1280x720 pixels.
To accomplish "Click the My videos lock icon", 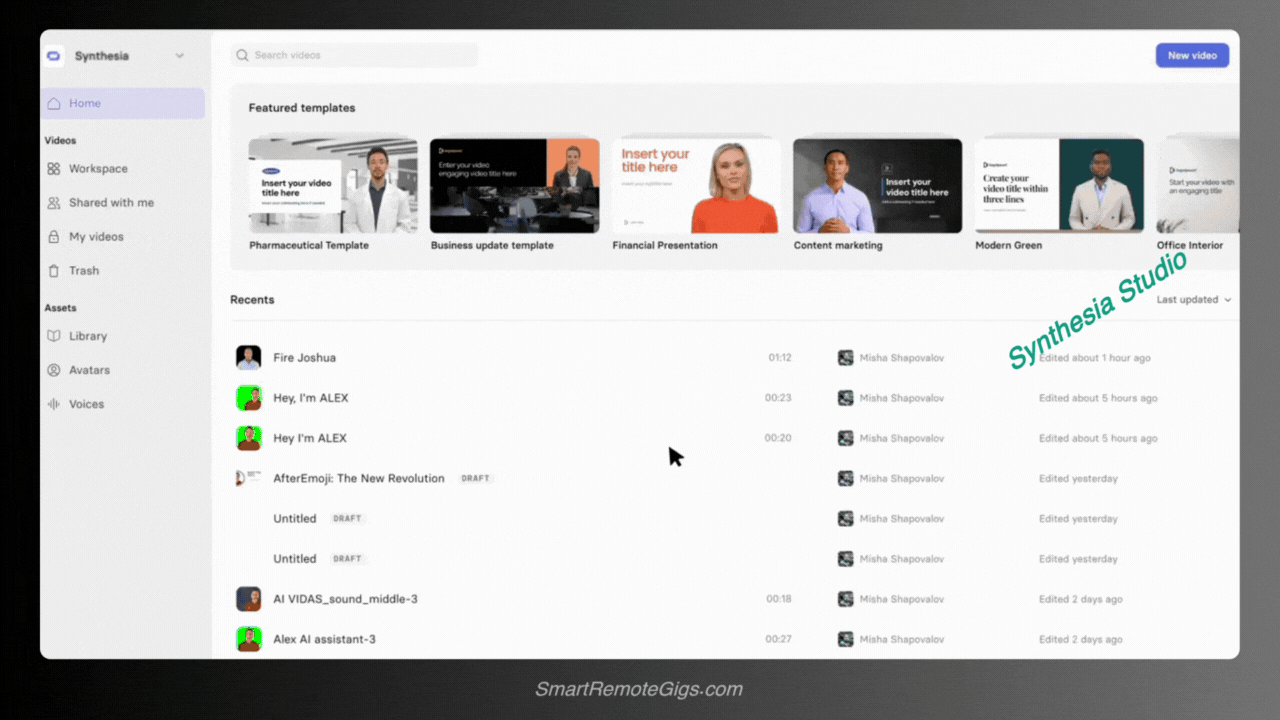I will (x=54, y=237).
